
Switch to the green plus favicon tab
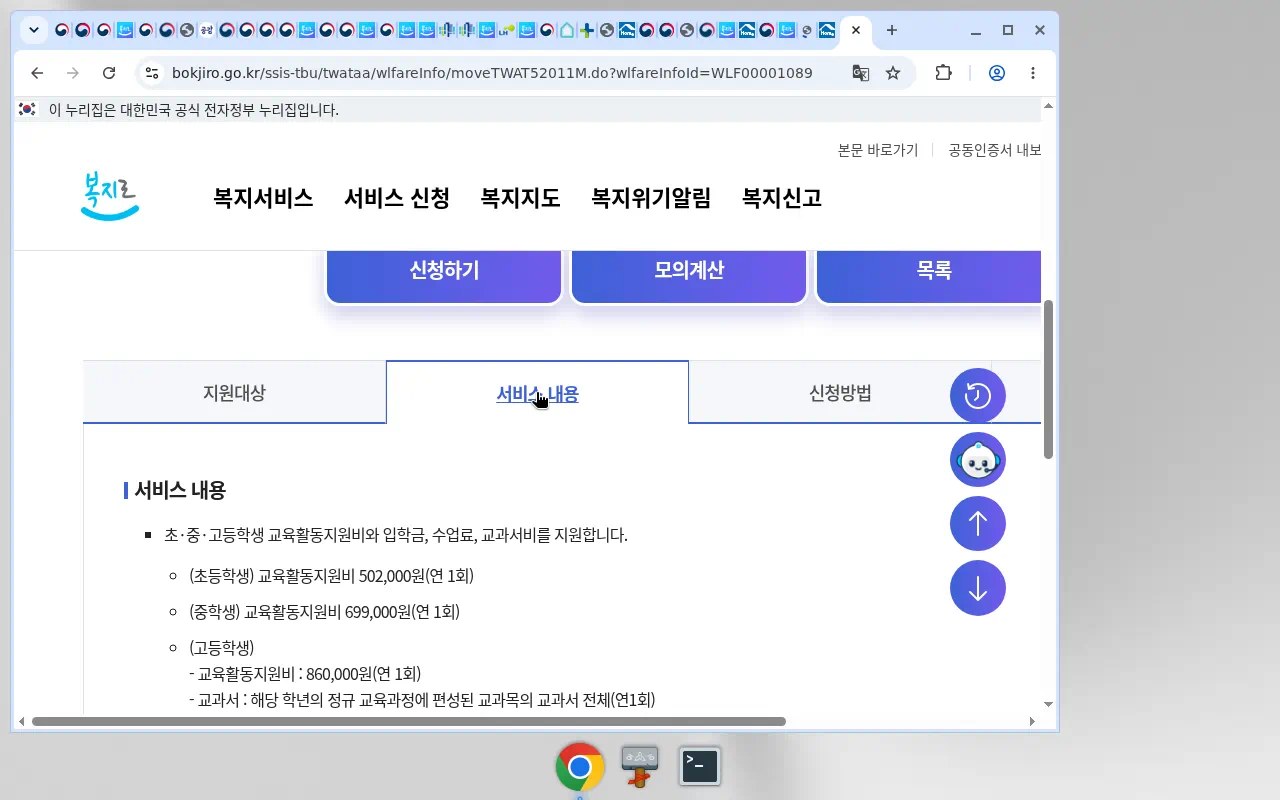click(587, 30)
